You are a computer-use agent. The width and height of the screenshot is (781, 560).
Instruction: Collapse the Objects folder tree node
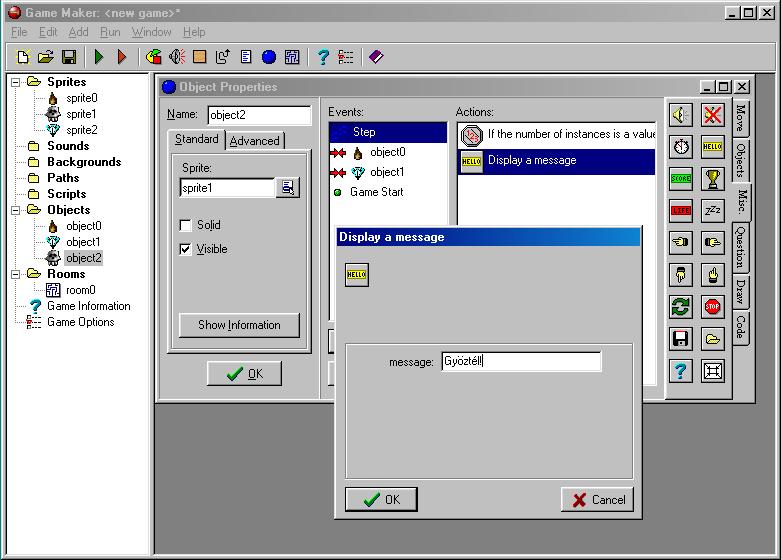pos(16,210)
